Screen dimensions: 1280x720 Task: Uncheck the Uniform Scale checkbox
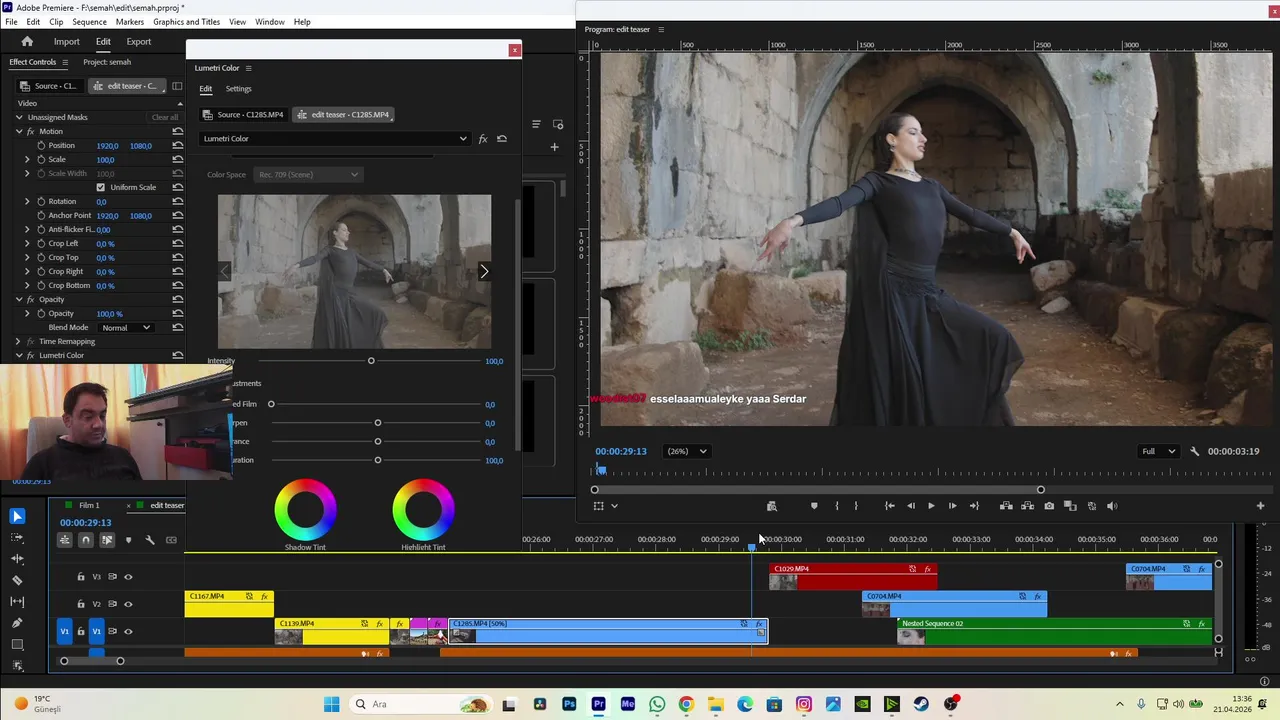click(100, 187)
